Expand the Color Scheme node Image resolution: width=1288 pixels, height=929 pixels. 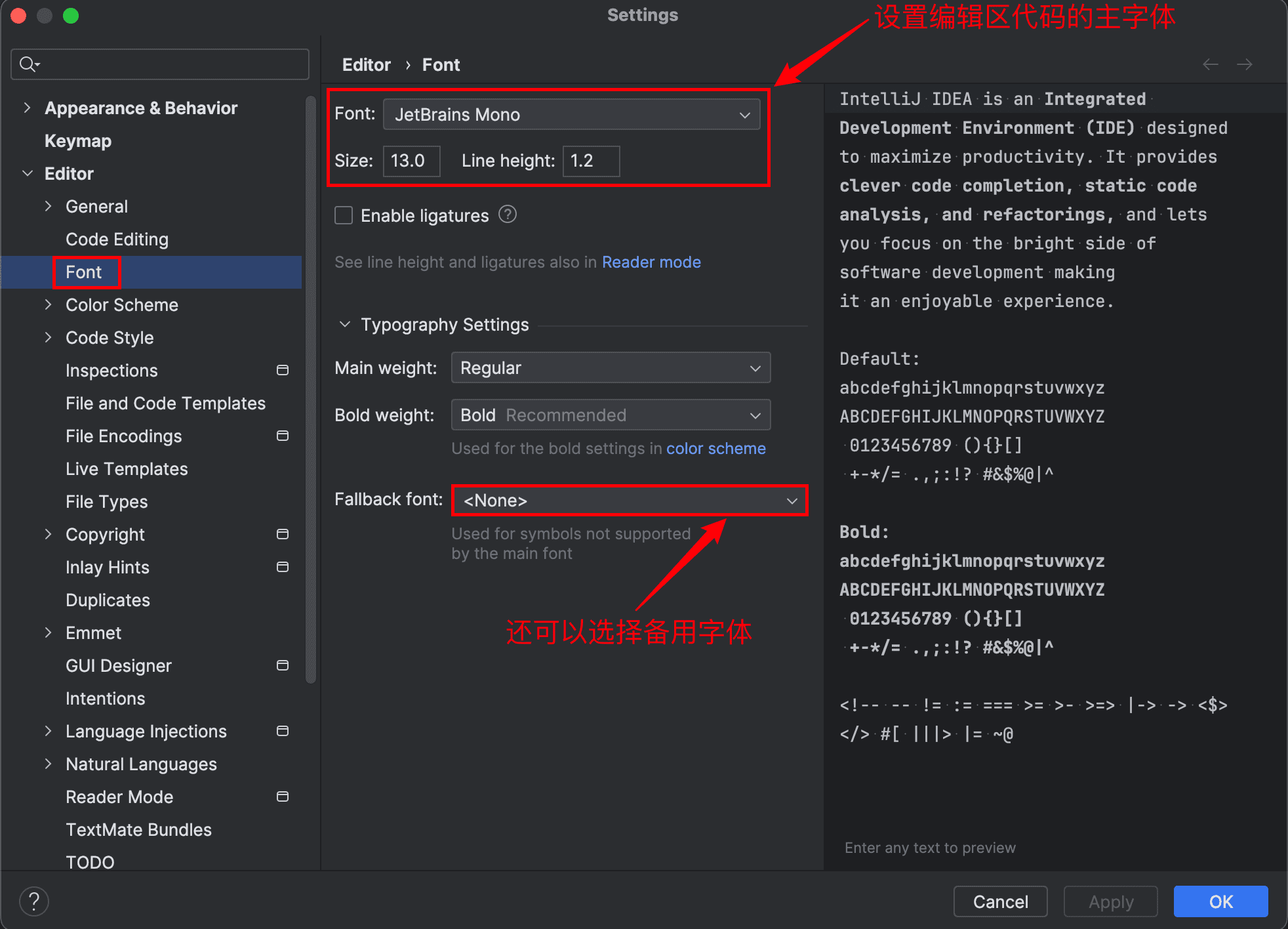pyautogui.click(x=48, y=304)
